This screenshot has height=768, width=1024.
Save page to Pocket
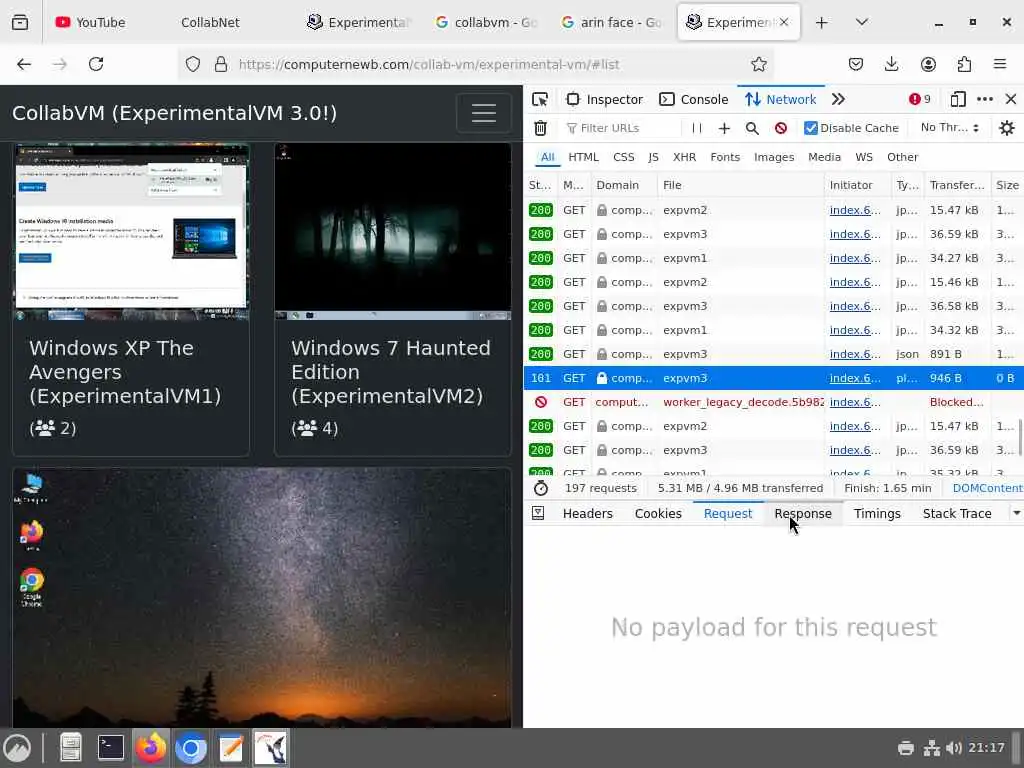coord(856,64)
